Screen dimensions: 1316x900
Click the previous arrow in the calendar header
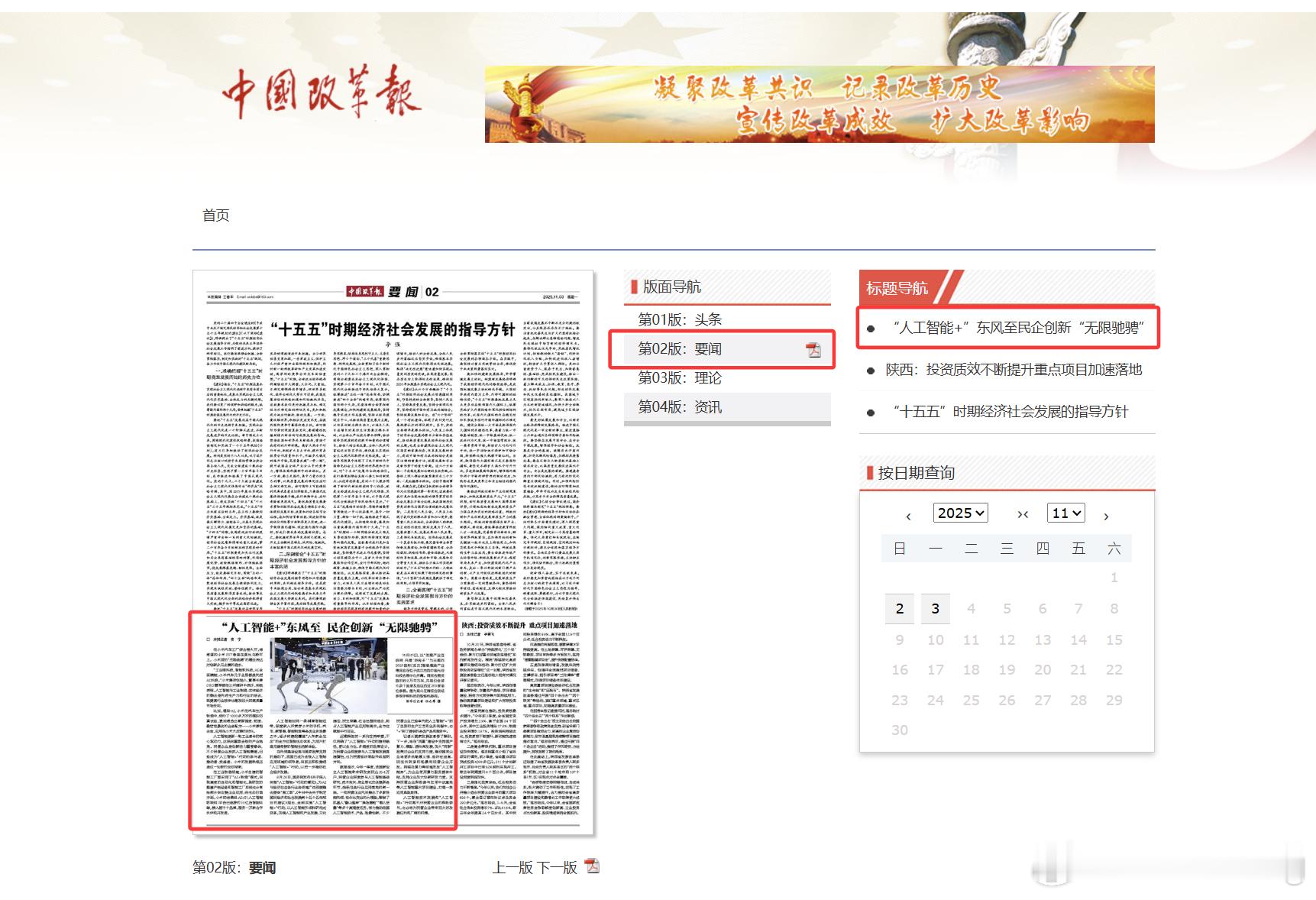click(x=908, y=516)
